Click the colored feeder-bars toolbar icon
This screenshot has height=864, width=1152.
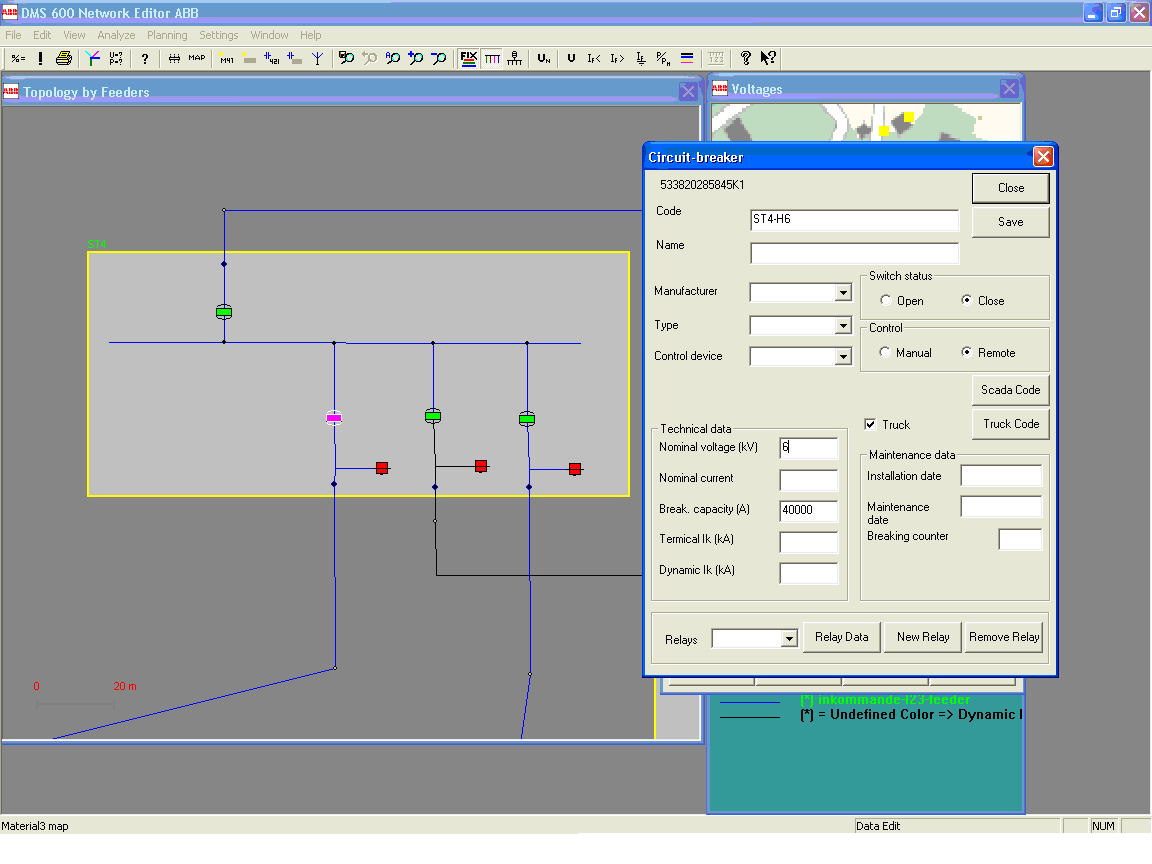pos(492,58)
